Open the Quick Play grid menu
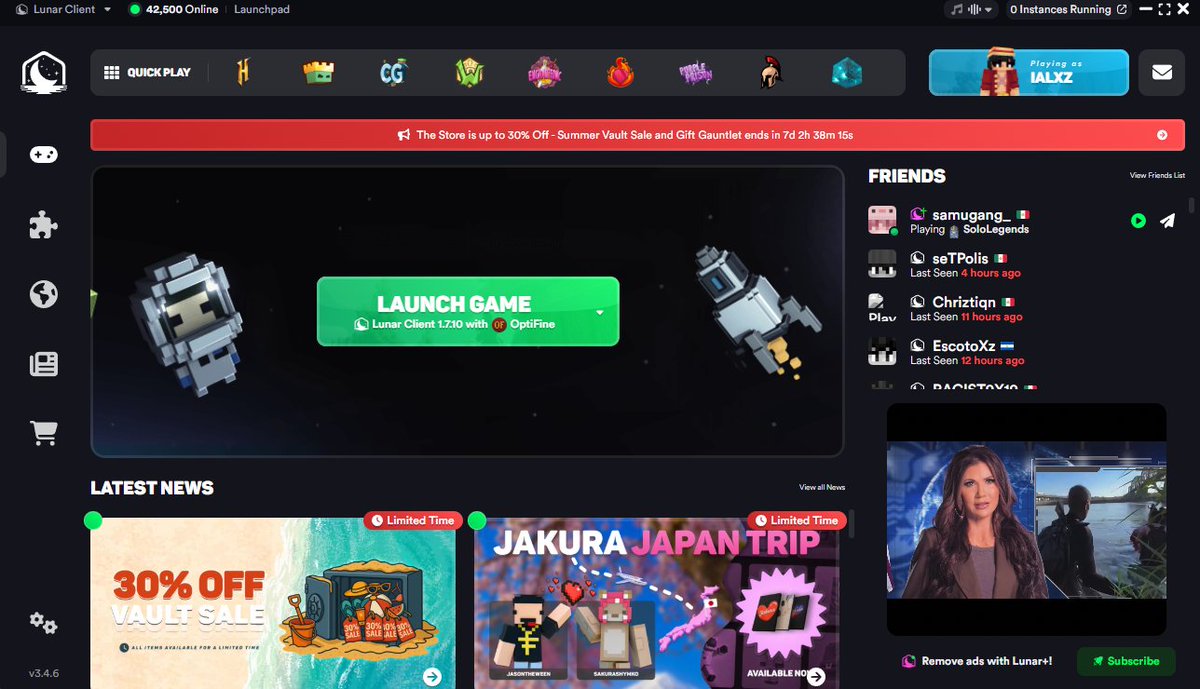Screen dimensions: 1200x689 pyautogui.click(x=147, y=73)
